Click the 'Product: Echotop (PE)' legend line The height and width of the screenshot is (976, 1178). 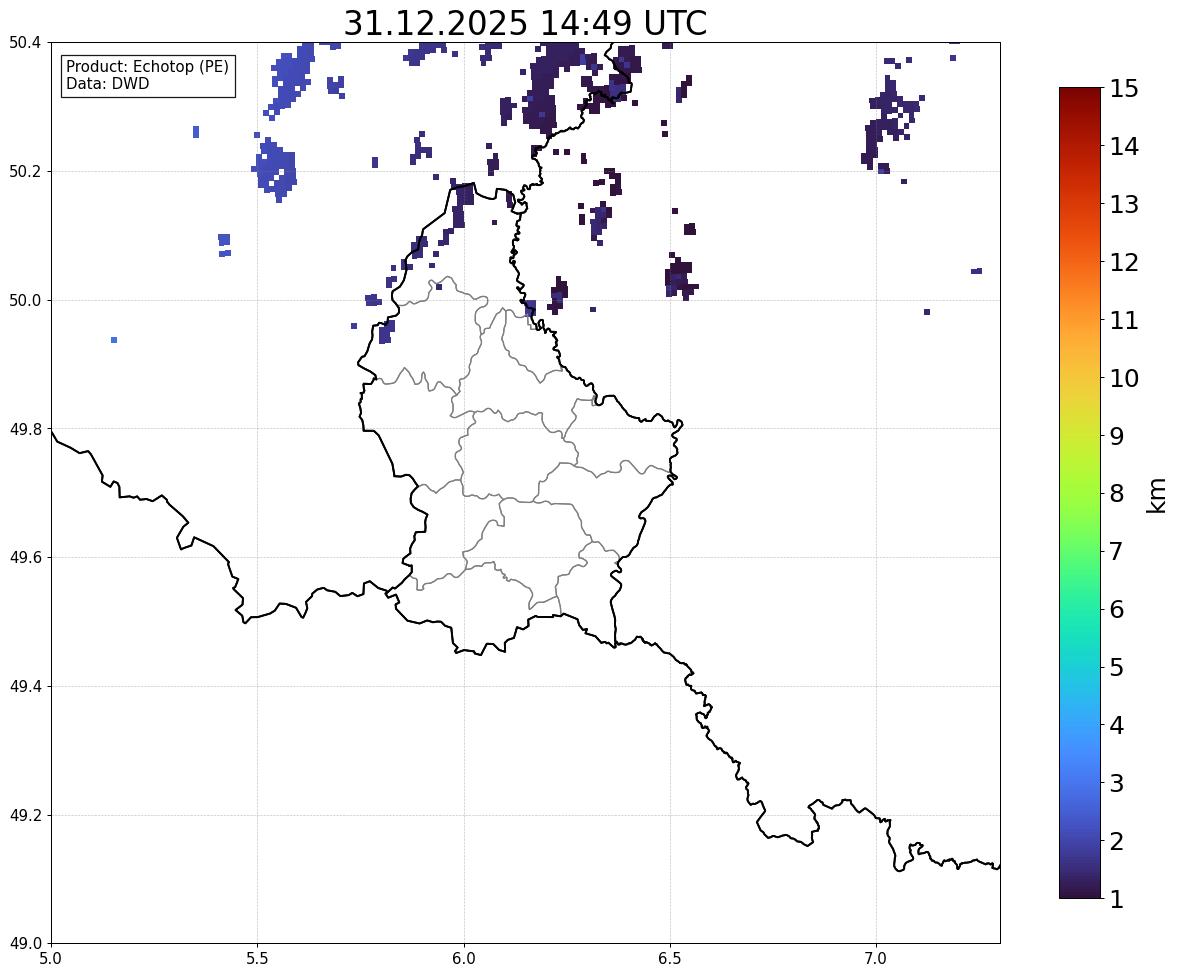point(147,67)
